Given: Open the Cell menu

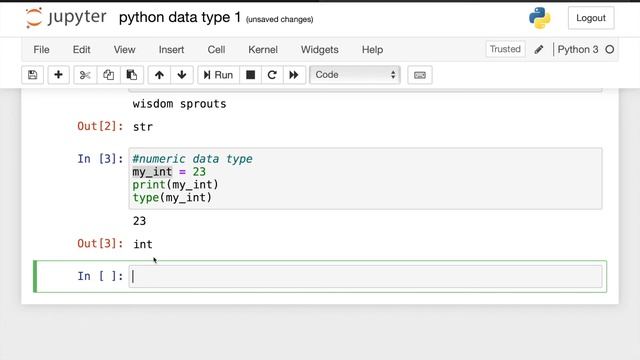Looking at the screenshot, I should click(x=216, y=49).
